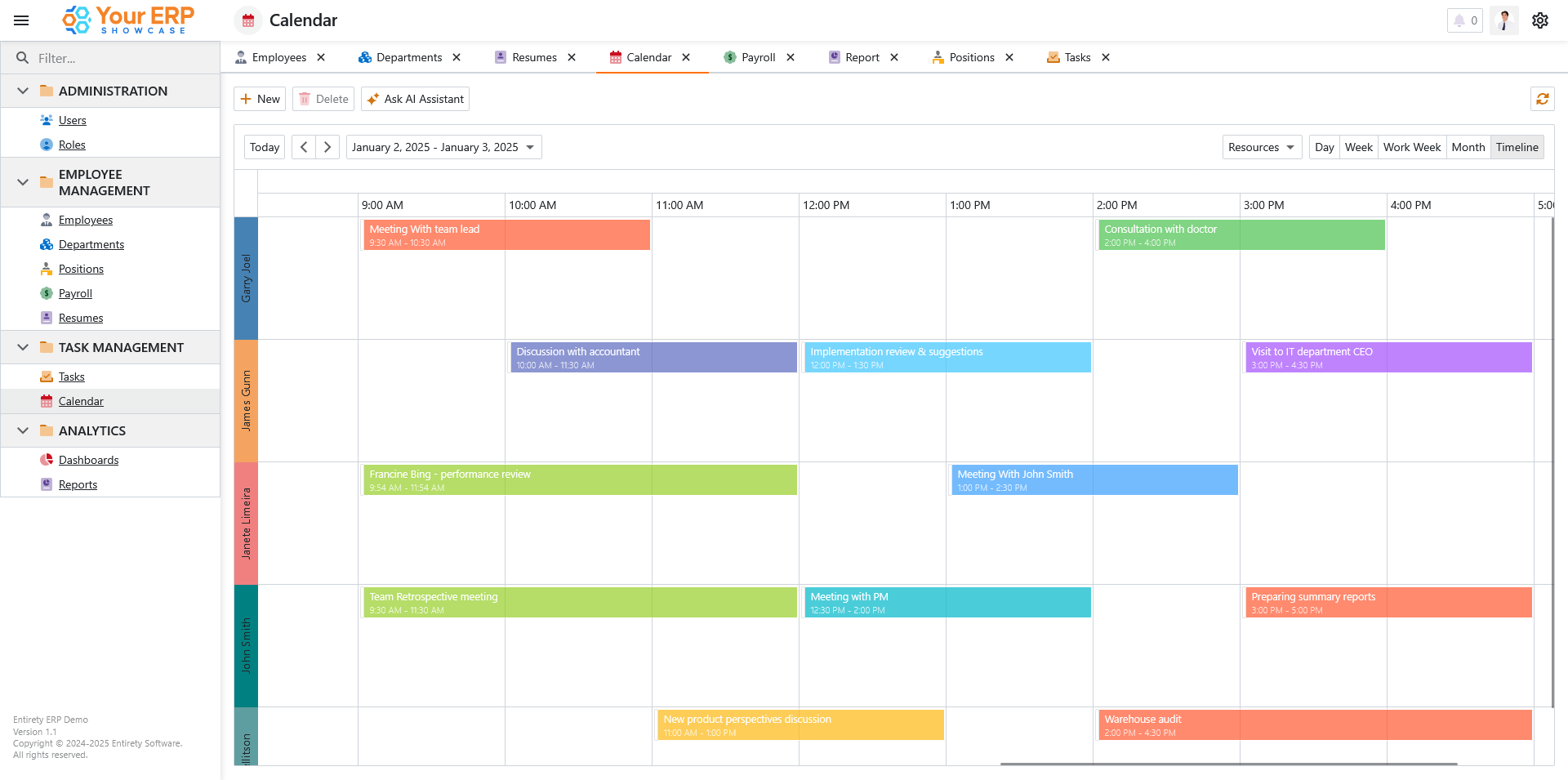Viewport: 1568px width, 780px height.
Task: Switch to Month view
Action: [x=1468, y=147]
